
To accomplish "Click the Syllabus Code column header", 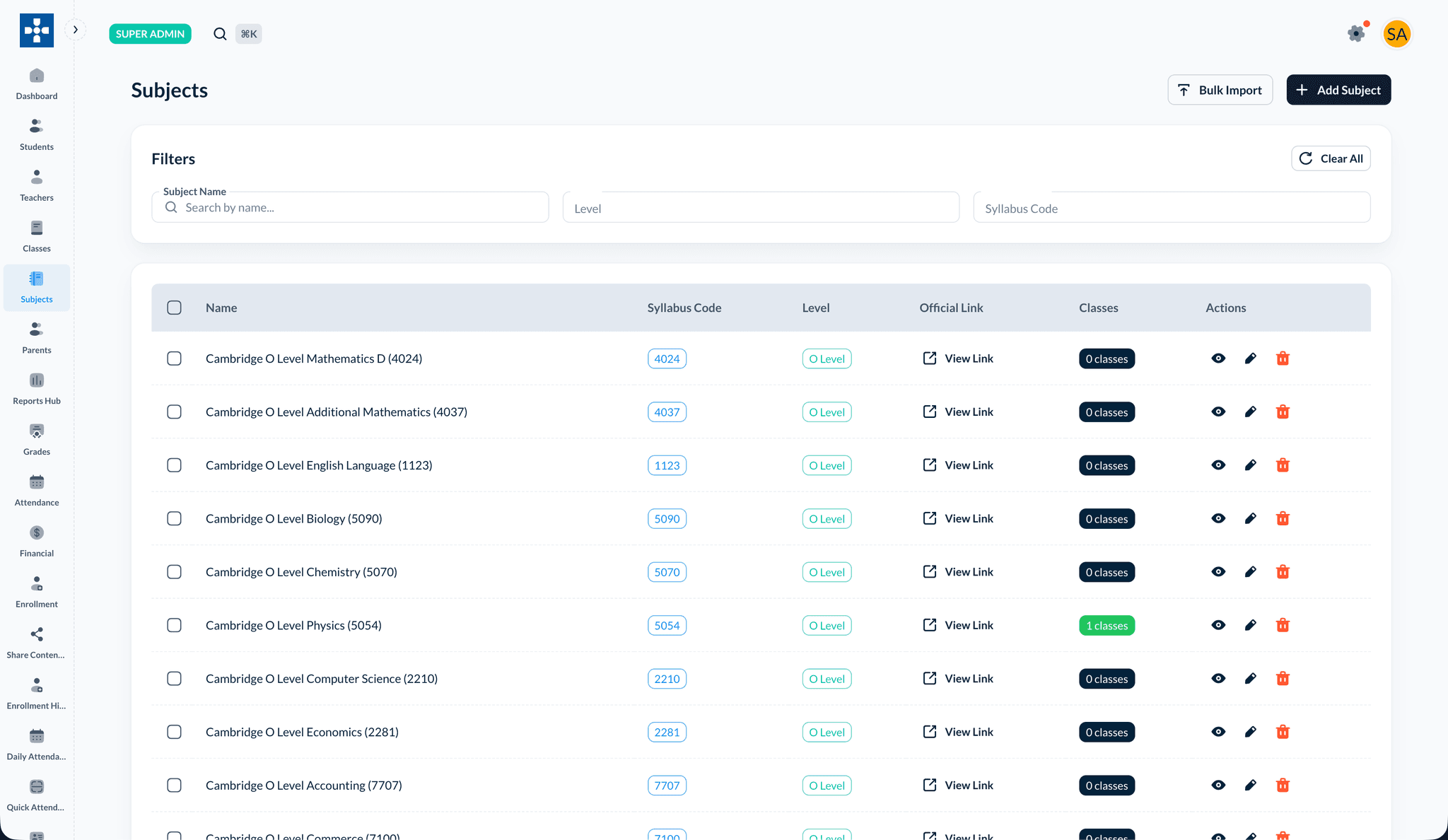I will pos(684,308).
